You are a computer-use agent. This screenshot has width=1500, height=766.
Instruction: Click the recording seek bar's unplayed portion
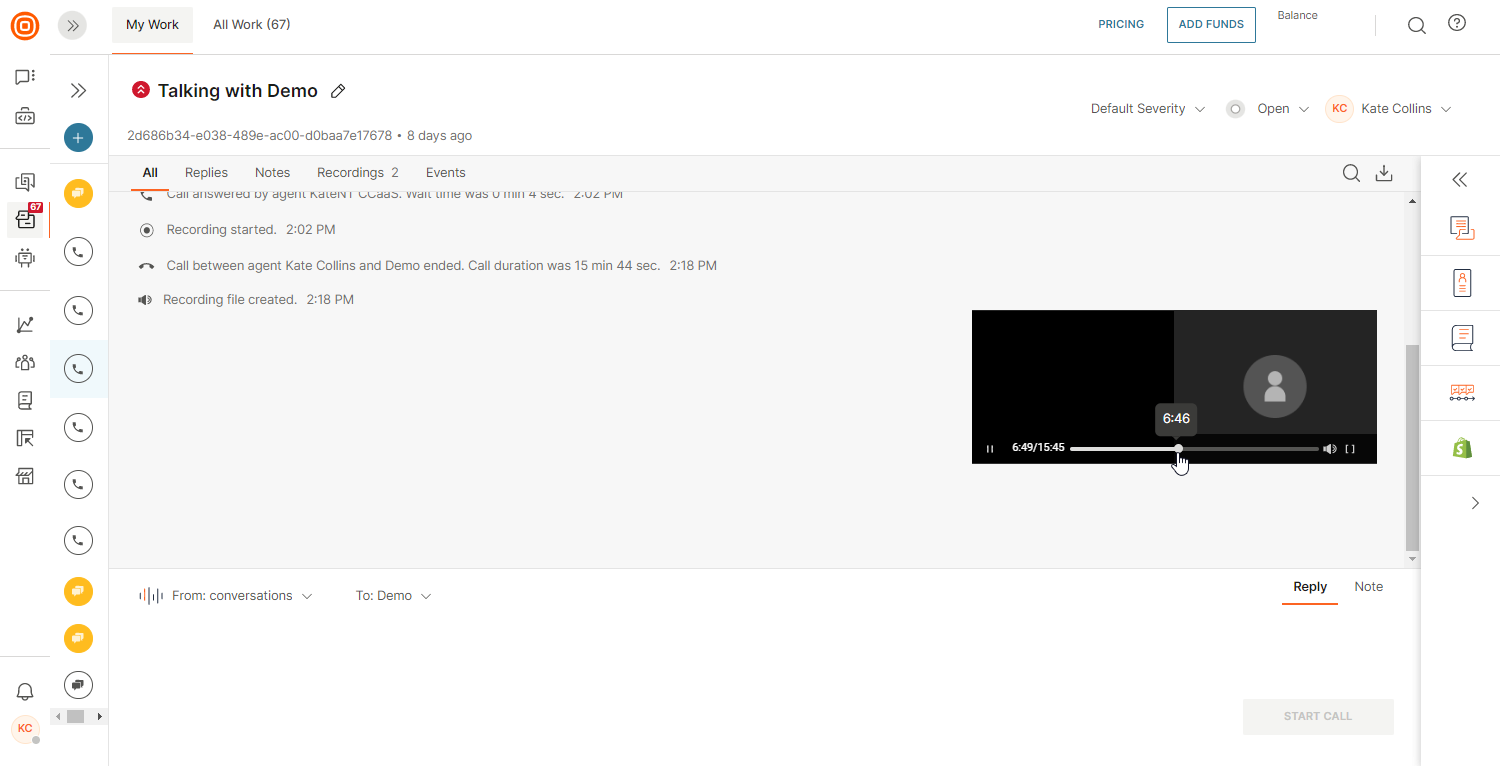[1252, 449]
